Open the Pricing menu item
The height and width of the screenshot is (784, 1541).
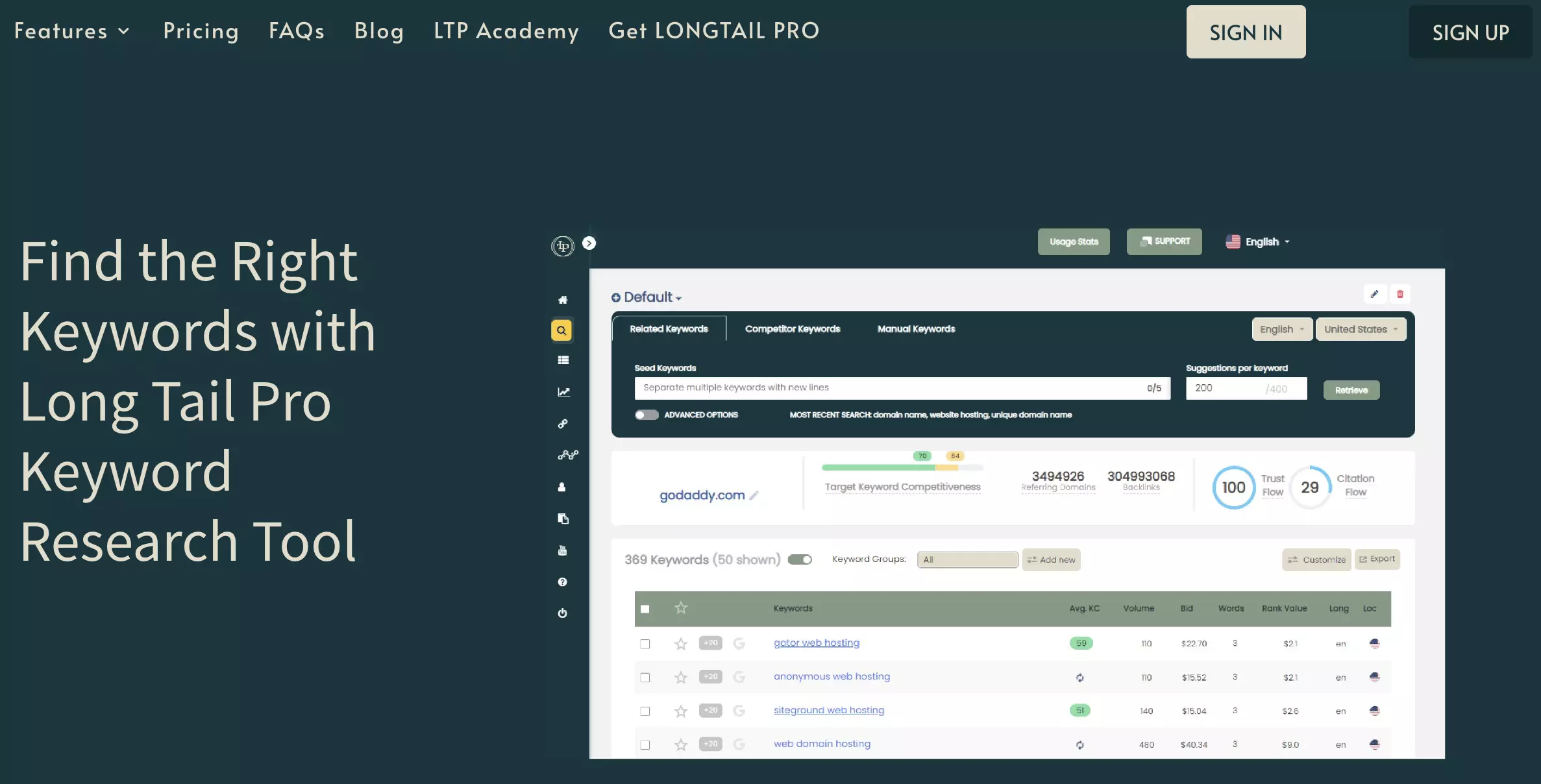201,31
